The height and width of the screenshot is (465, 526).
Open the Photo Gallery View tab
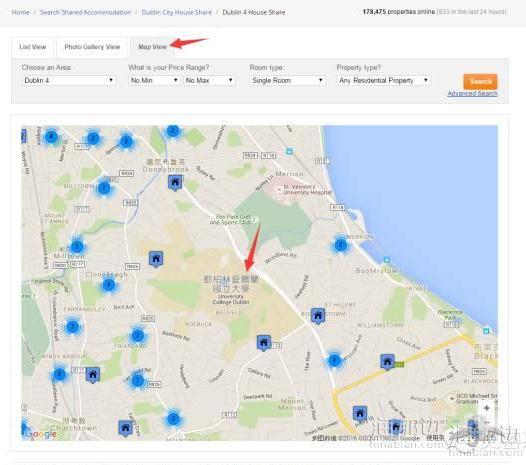[x=92, y=47]
